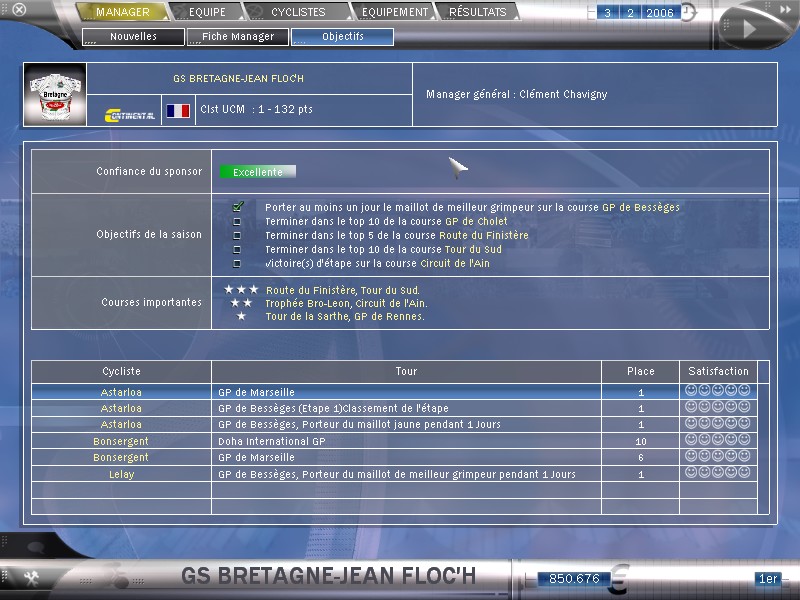The height and width of the screenshot is (600, 800).
Task: Click the French flag icon
Action: point(178,111)
